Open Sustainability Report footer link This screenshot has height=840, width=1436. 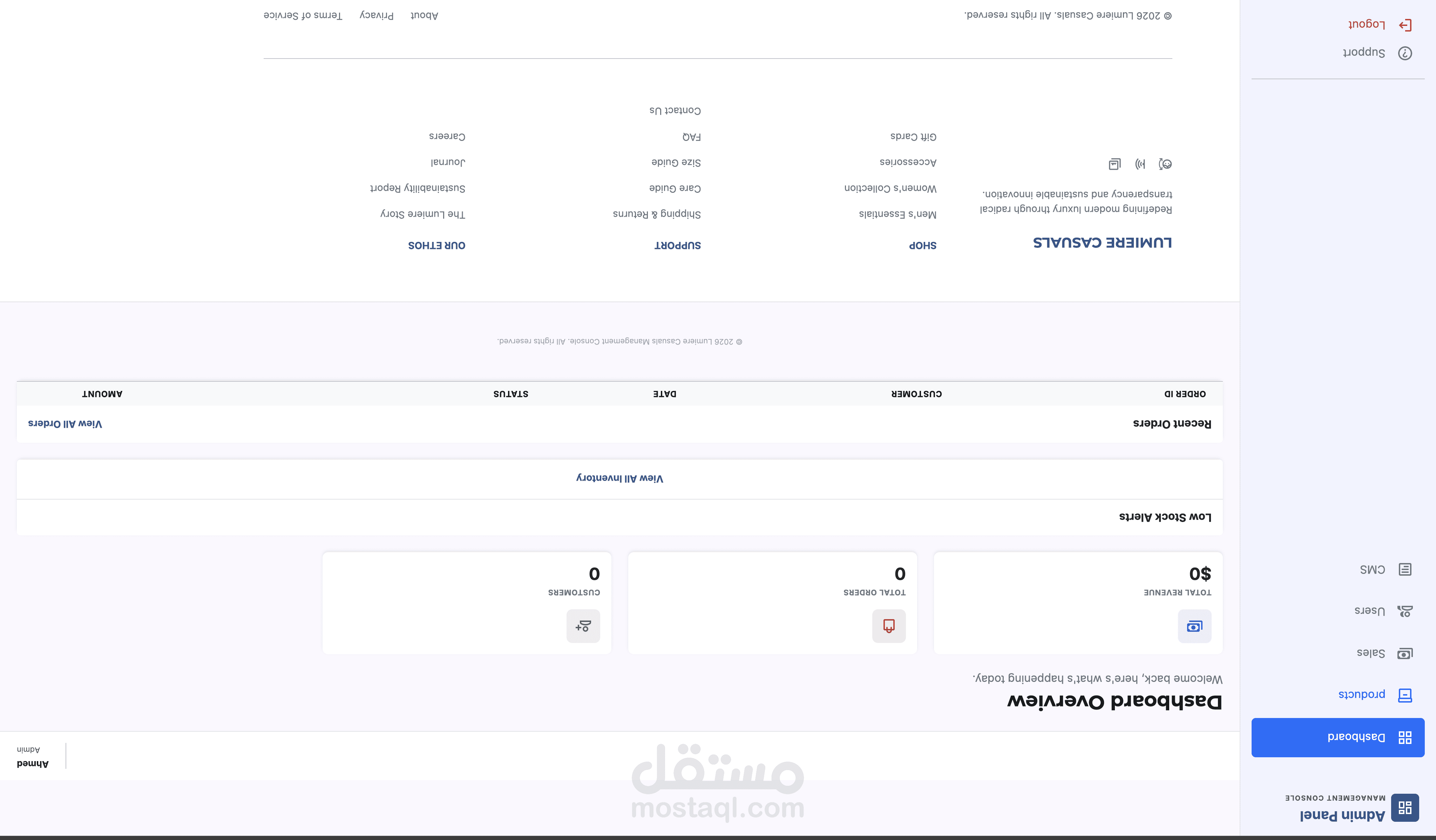click(x=417, y=188)
